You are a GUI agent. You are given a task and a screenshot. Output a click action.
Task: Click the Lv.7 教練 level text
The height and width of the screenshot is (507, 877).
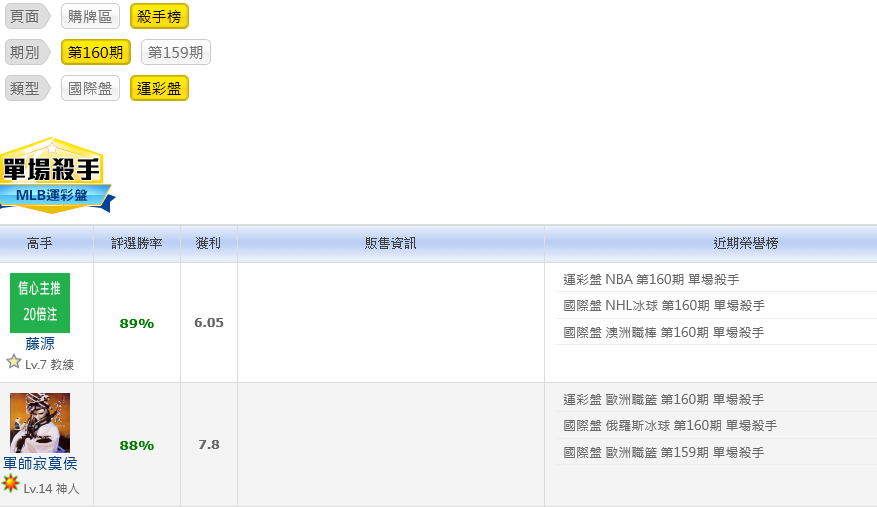(x=49, y=365)
